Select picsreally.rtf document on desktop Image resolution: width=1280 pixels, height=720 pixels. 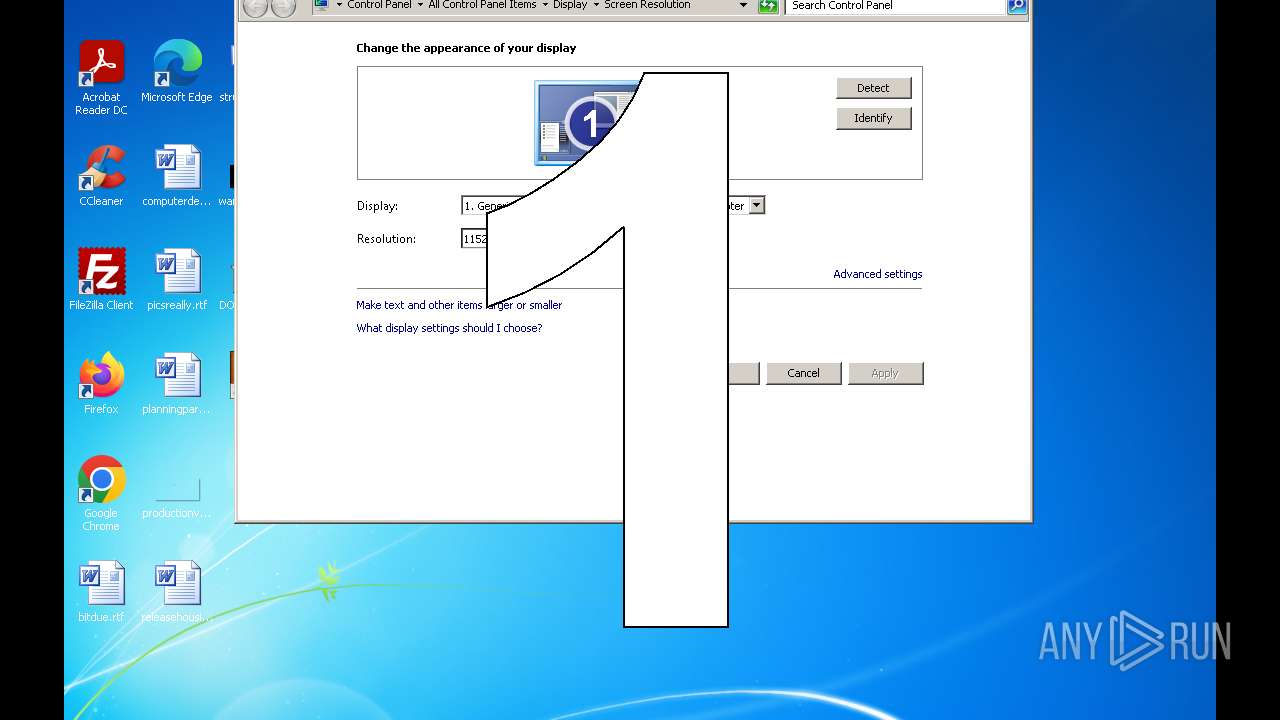177,280
